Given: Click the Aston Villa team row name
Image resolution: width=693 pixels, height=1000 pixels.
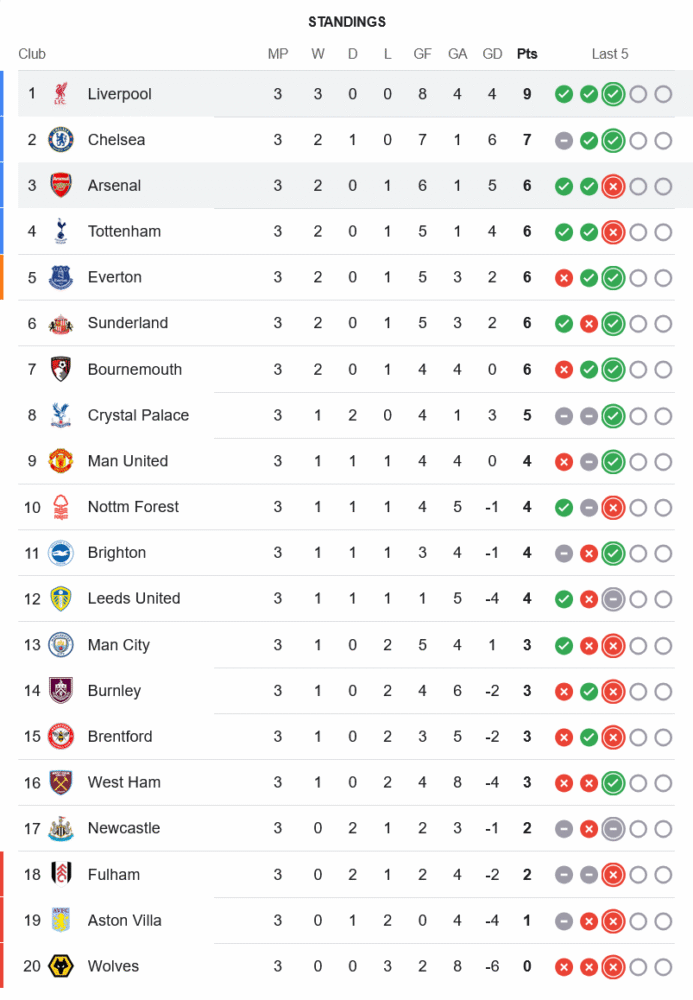Looking at the screenshot, I should (124, 920).
